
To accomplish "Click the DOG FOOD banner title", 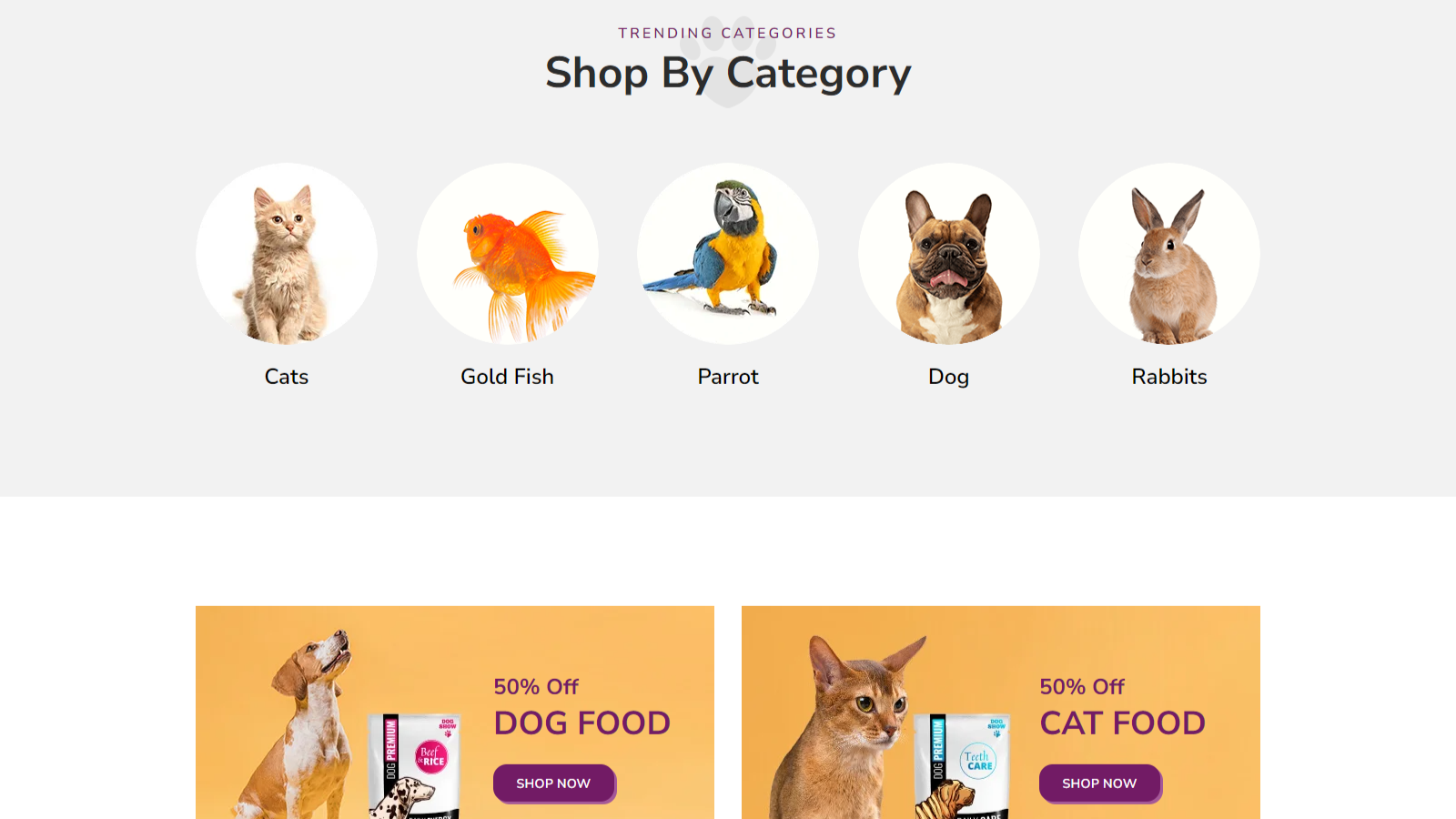I will 581,723.
